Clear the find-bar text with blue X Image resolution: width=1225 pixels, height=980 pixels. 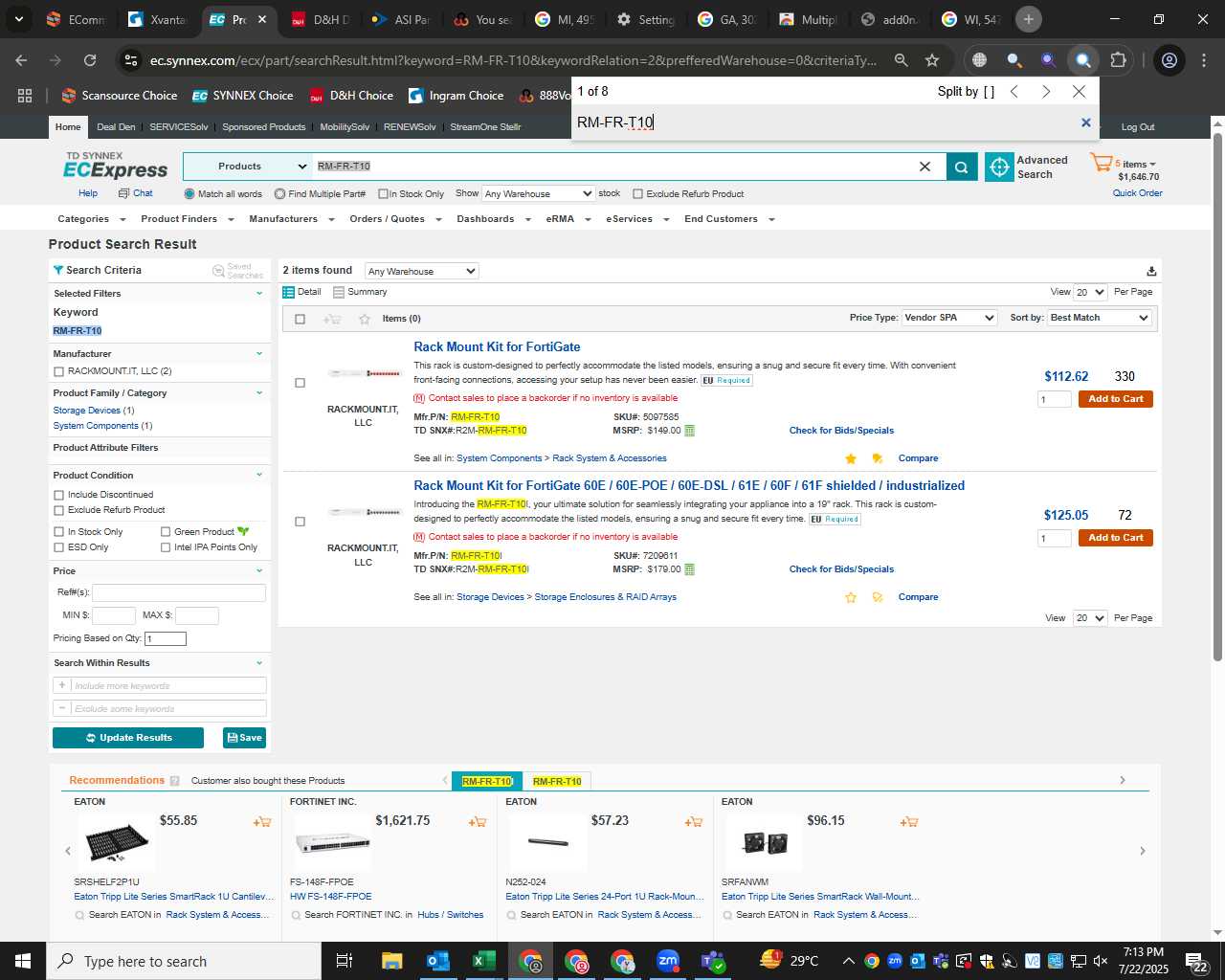click(1085, 122)
